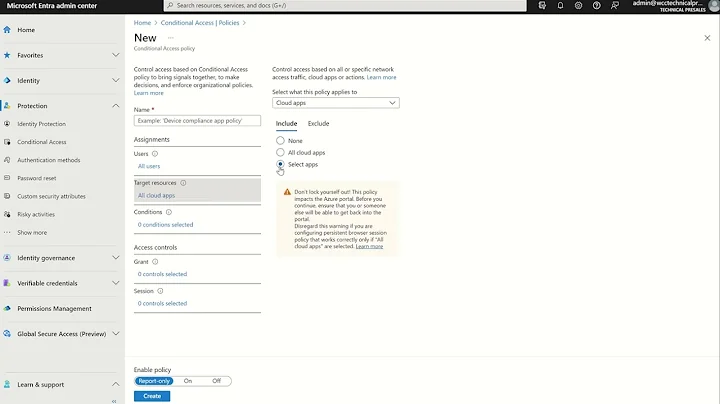Image resolution: width=720 pixels, height=404 pixels.
Task: Collapse the Protection section chevron
Action: tap(116, 106)
